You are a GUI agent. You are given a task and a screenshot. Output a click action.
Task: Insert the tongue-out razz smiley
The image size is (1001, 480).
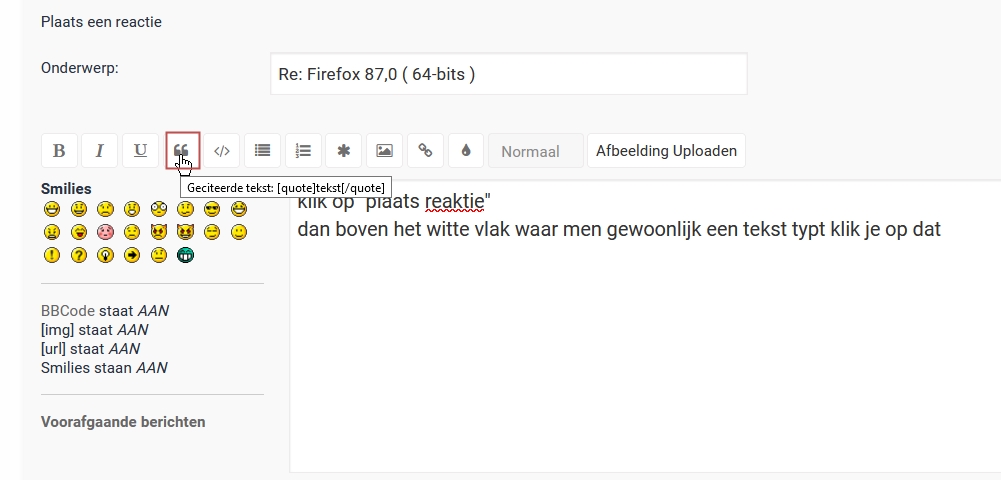tap(79, 232)
